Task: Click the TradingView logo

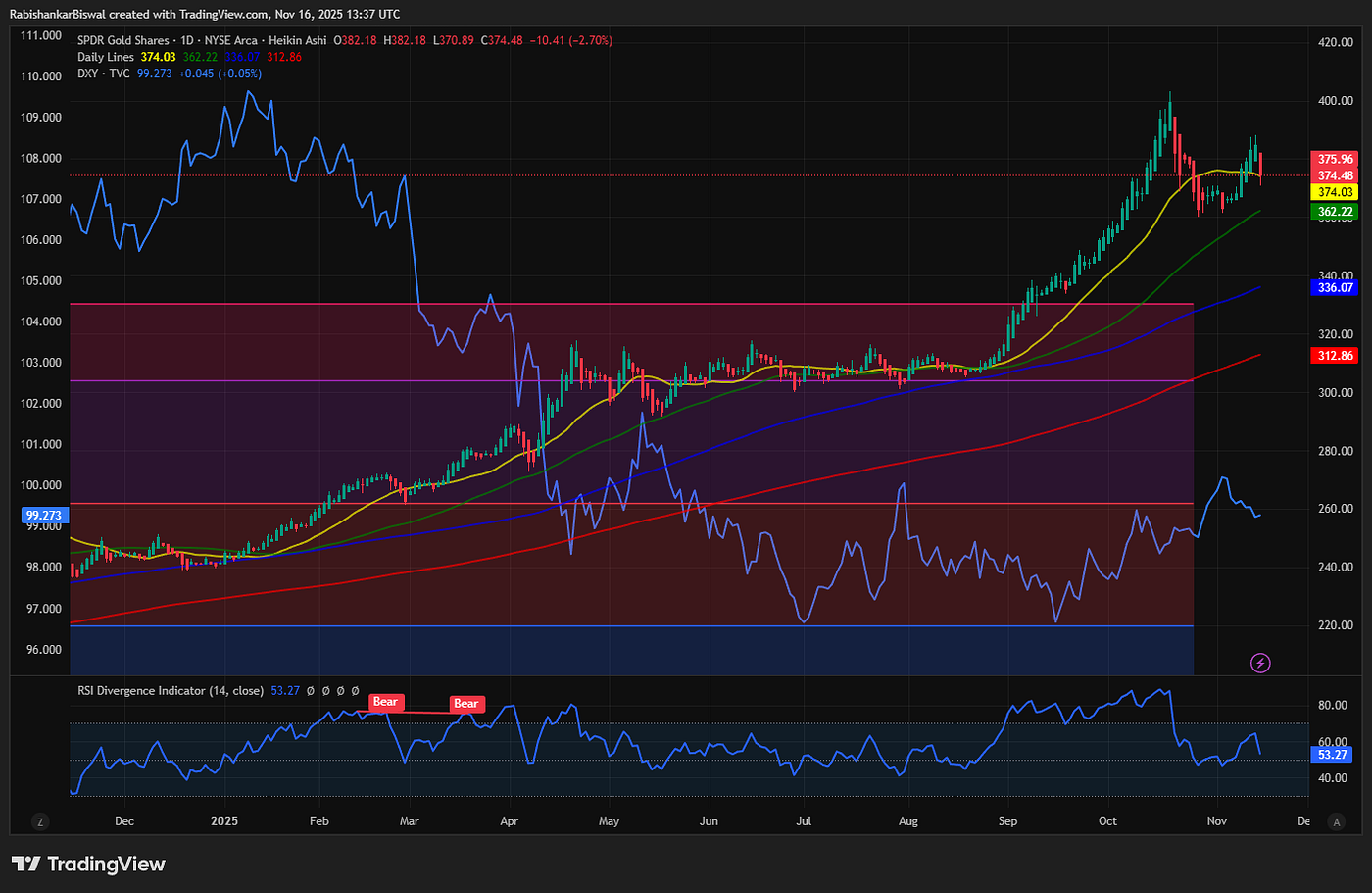Action: coord(88,864)
